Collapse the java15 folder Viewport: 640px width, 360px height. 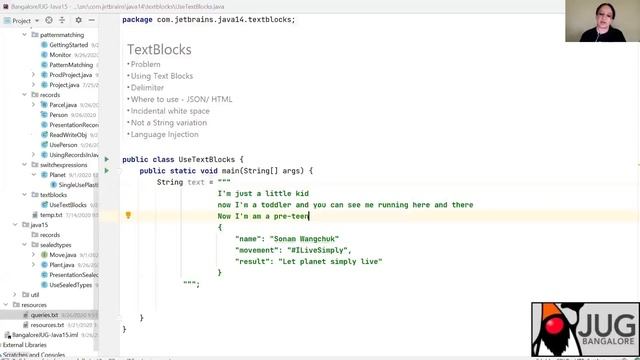tap(16, 225)
